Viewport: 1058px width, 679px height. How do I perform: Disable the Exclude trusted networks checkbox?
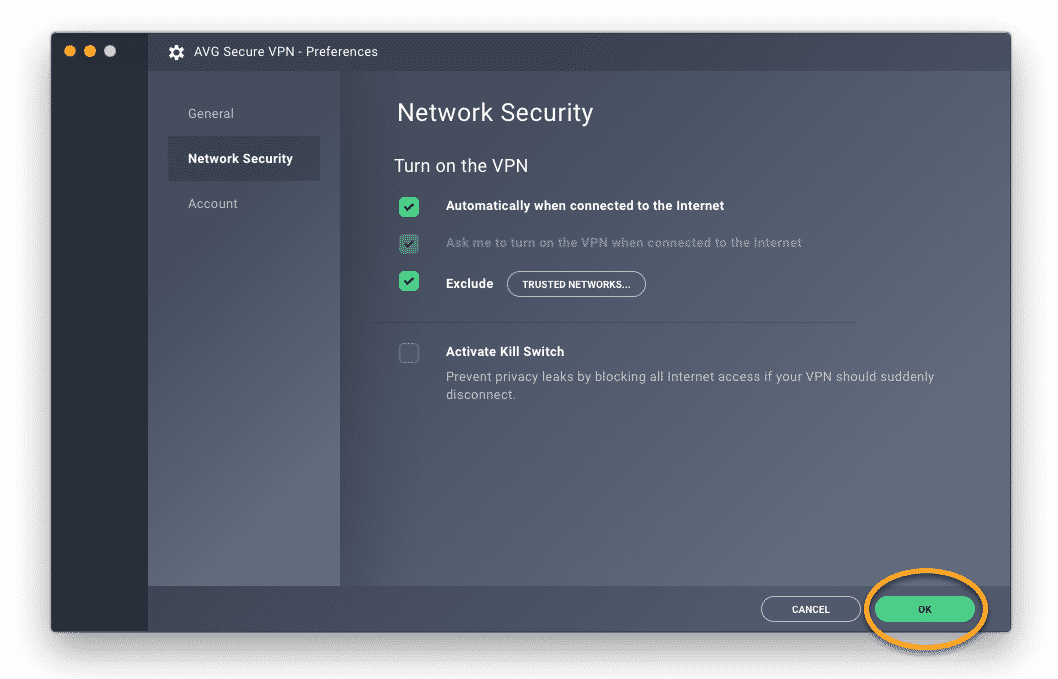(409, 282)
